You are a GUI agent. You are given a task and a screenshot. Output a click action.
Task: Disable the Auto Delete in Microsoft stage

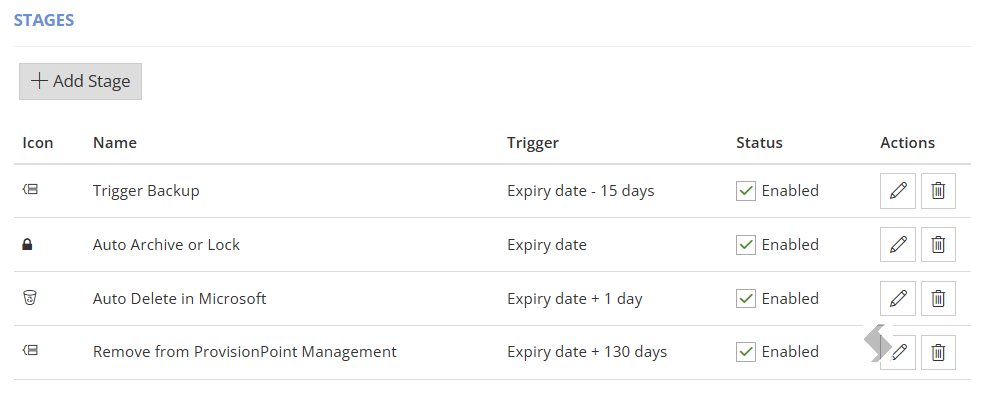tap(746, 298)
